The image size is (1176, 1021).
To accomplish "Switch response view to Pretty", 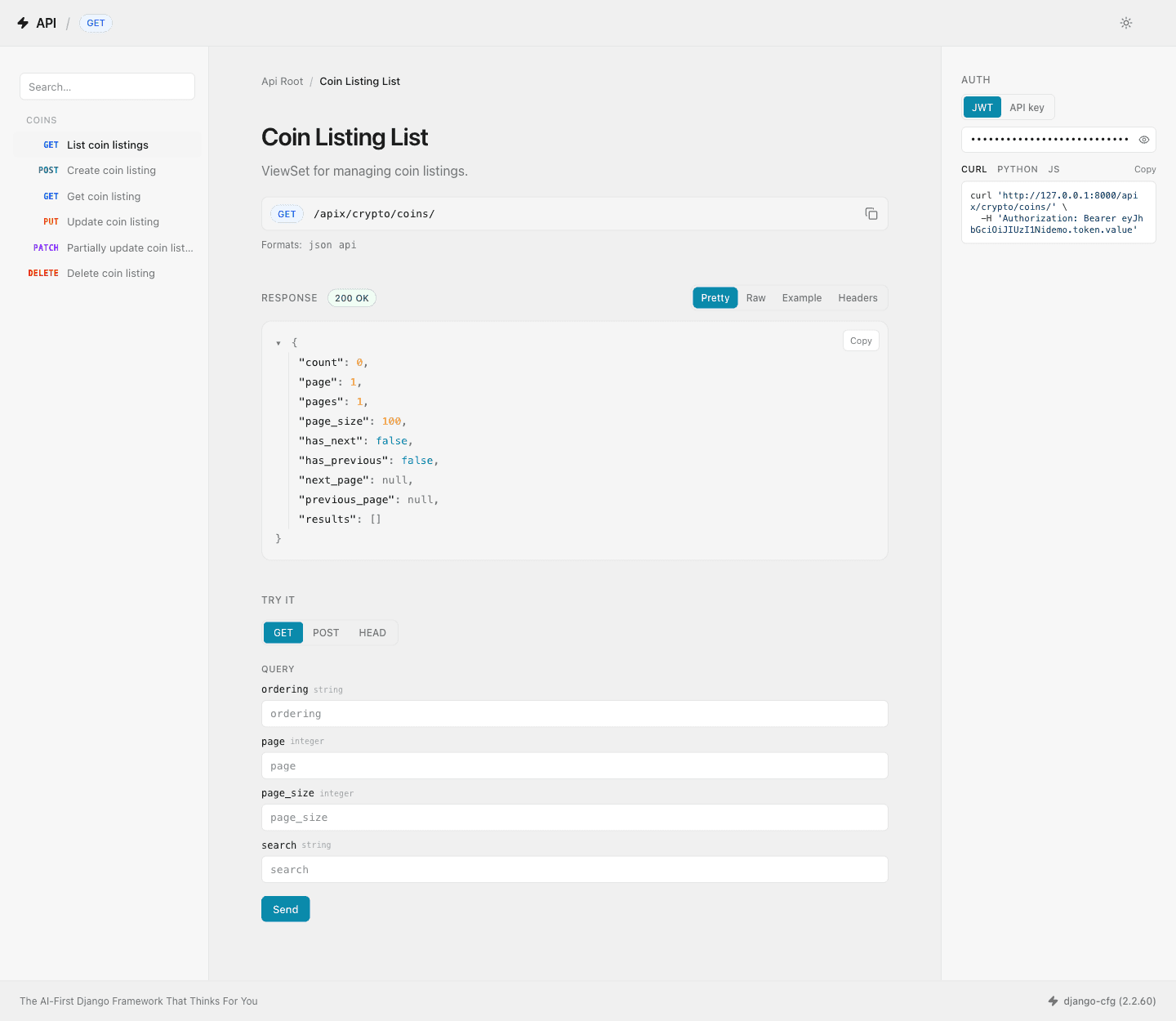I will 715,298.
